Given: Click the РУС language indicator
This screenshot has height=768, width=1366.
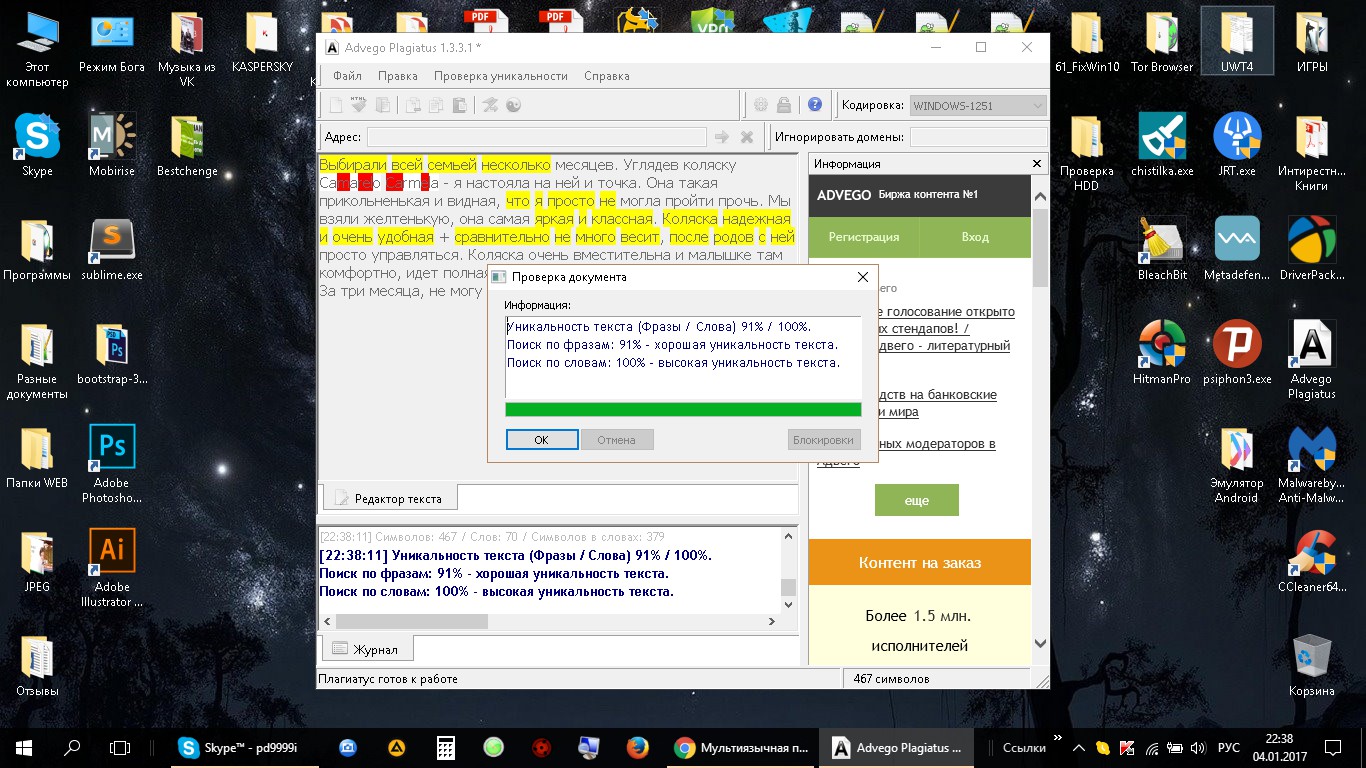Looking at the screenshot, I should (1228, 747).
